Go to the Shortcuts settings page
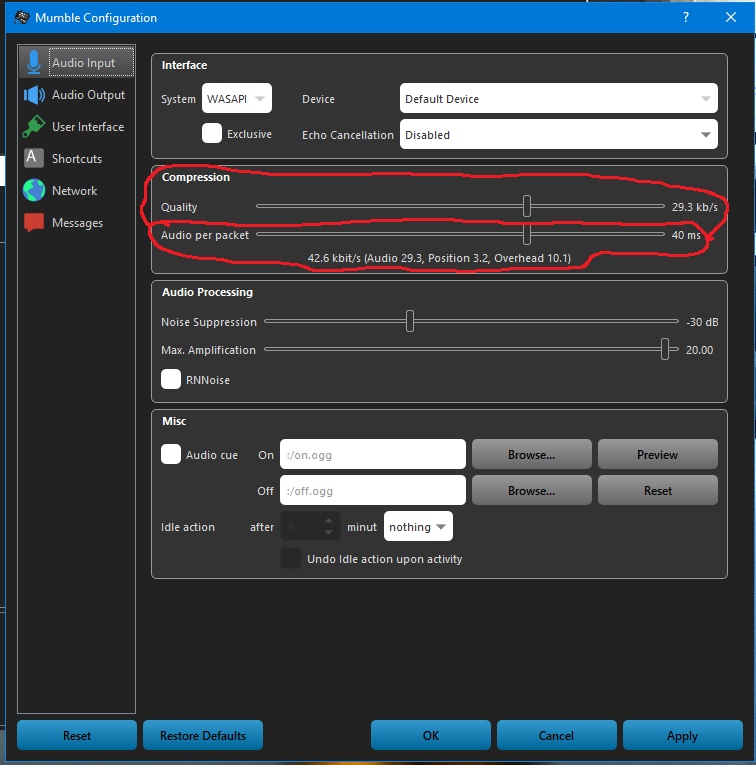756x765 pixels. pyautogui.click(x=77, y=159)
